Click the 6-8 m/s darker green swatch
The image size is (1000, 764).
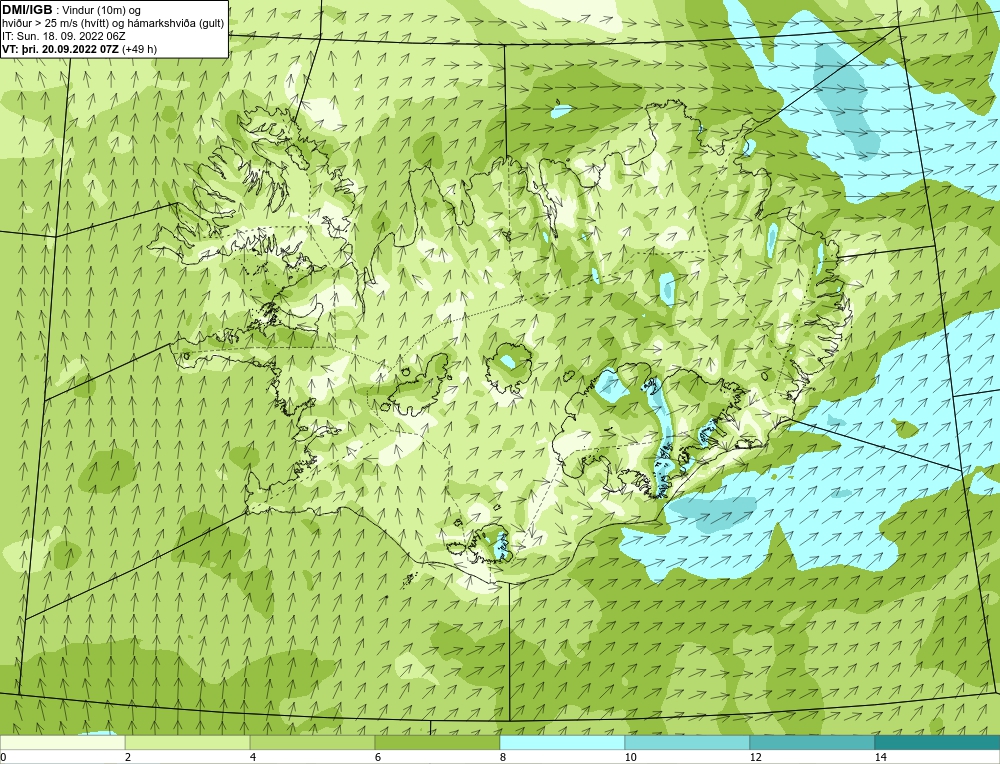pos(438,743)
